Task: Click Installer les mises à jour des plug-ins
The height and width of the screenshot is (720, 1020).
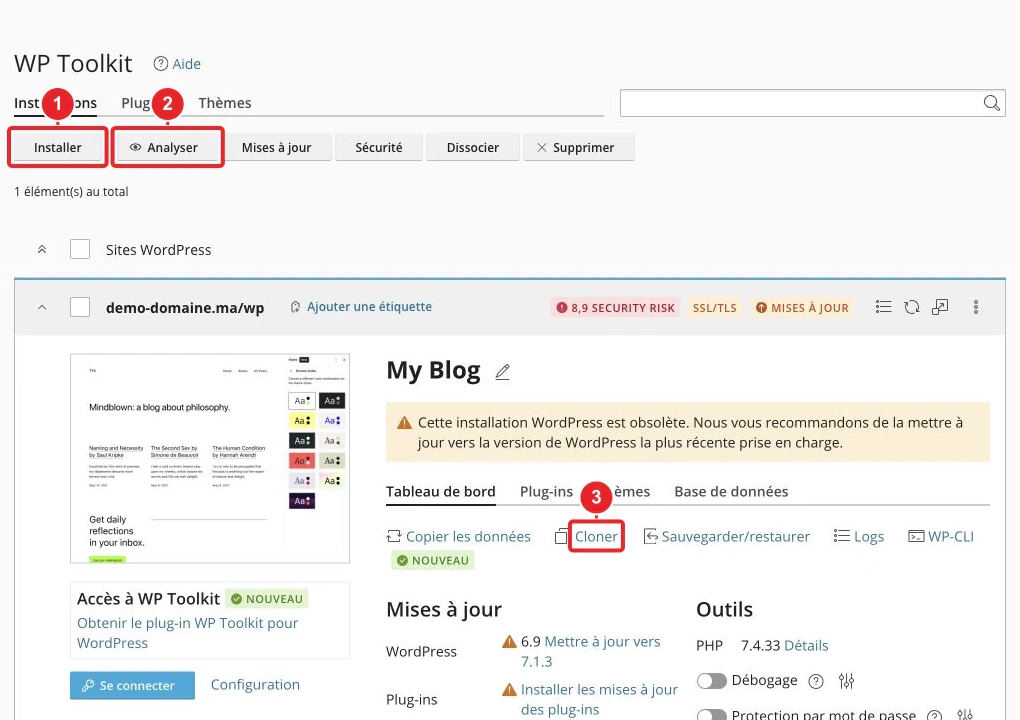Action: (x=599, y=699)
